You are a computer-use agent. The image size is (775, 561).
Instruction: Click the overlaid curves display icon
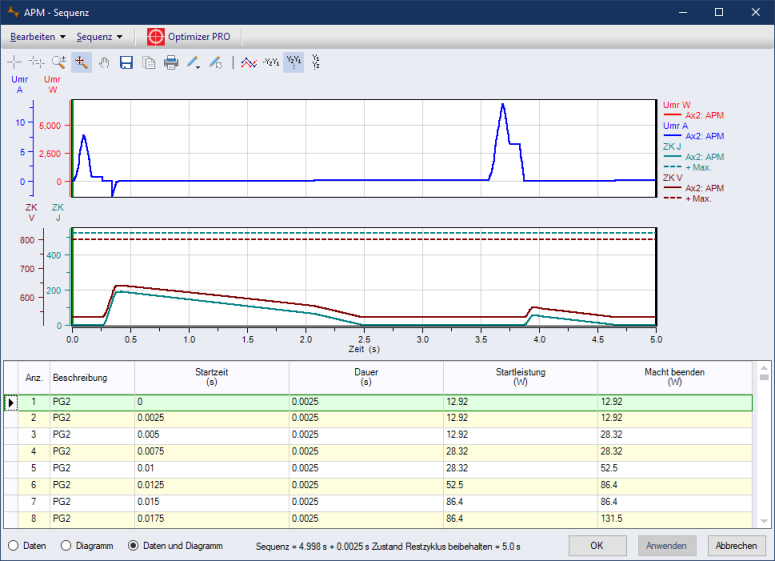pos(247,62)
